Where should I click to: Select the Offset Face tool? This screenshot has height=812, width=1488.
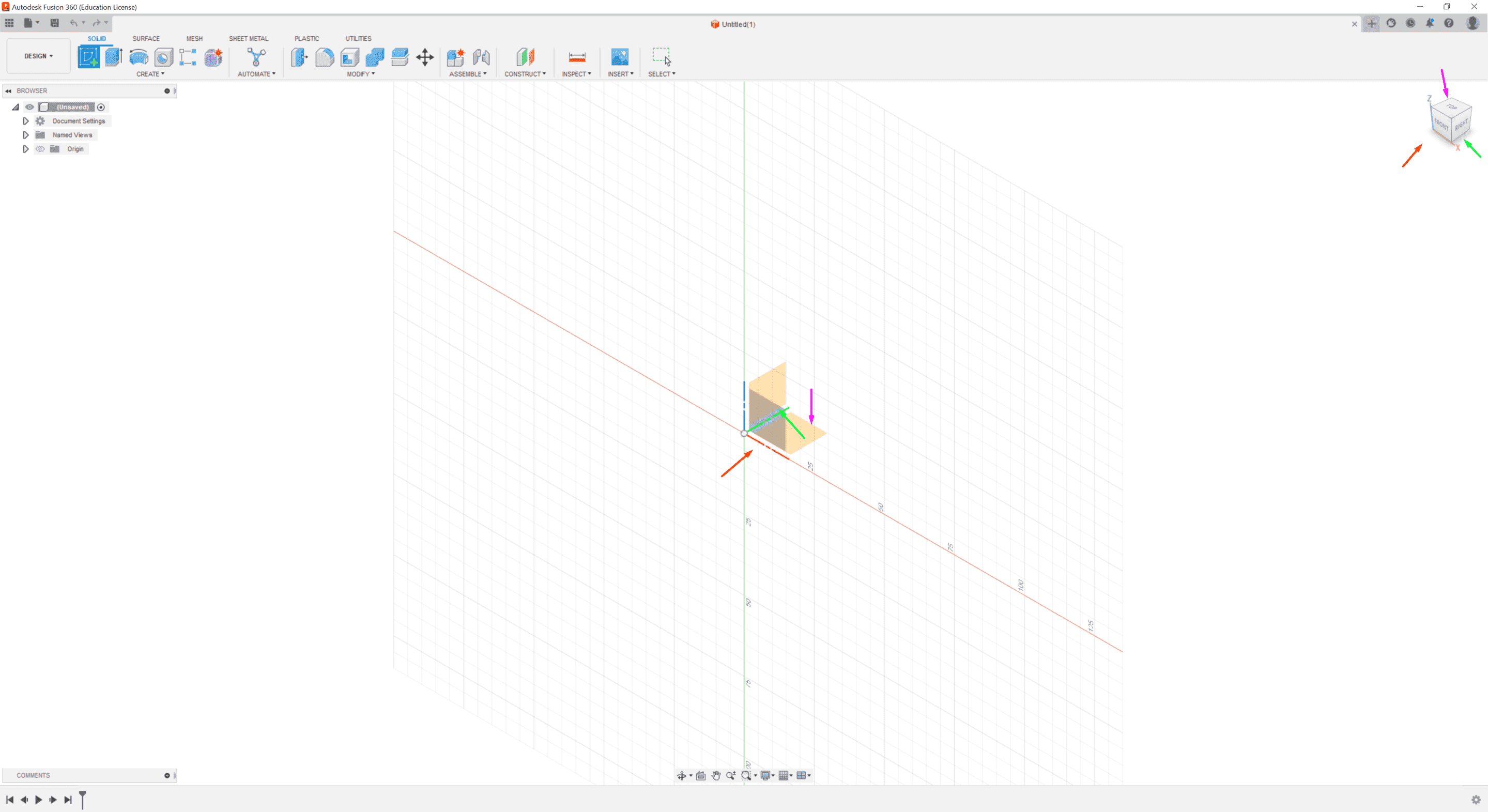pos(400,57)
